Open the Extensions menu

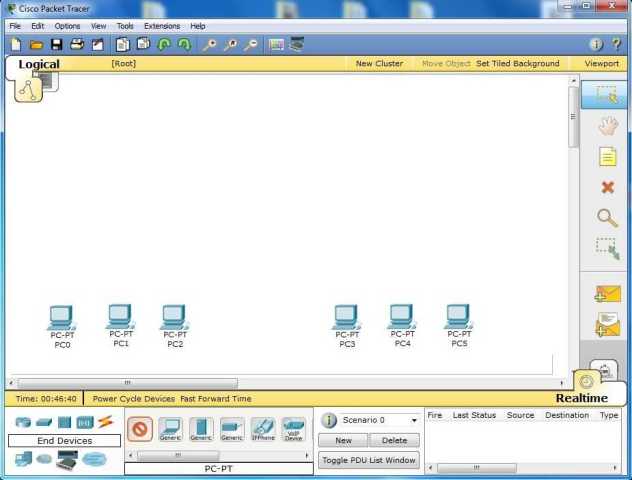point(162,26)
